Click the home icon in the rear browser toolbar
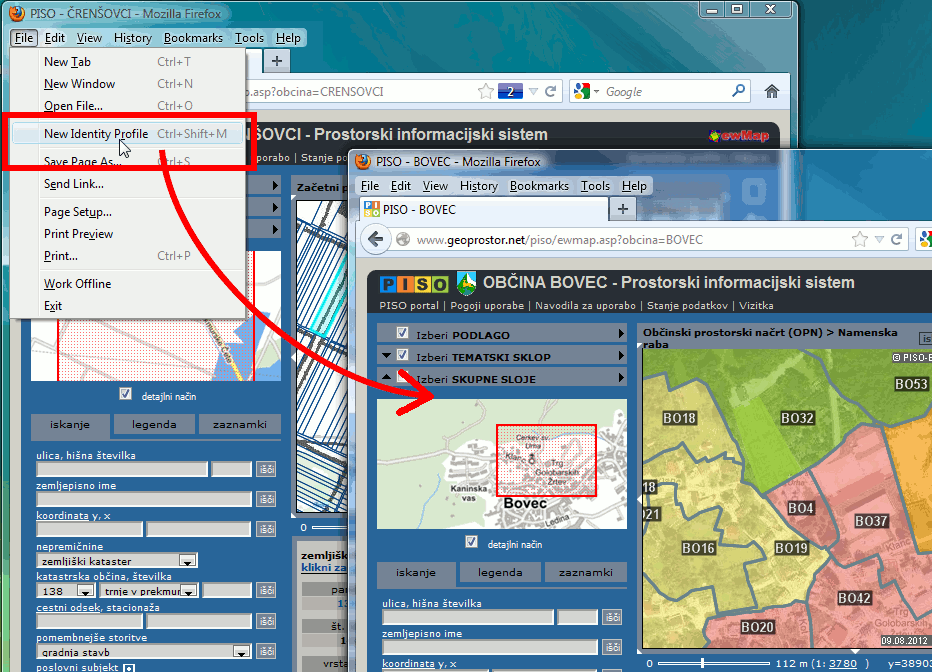The image size is (932, 672). (x=771, y=91)
